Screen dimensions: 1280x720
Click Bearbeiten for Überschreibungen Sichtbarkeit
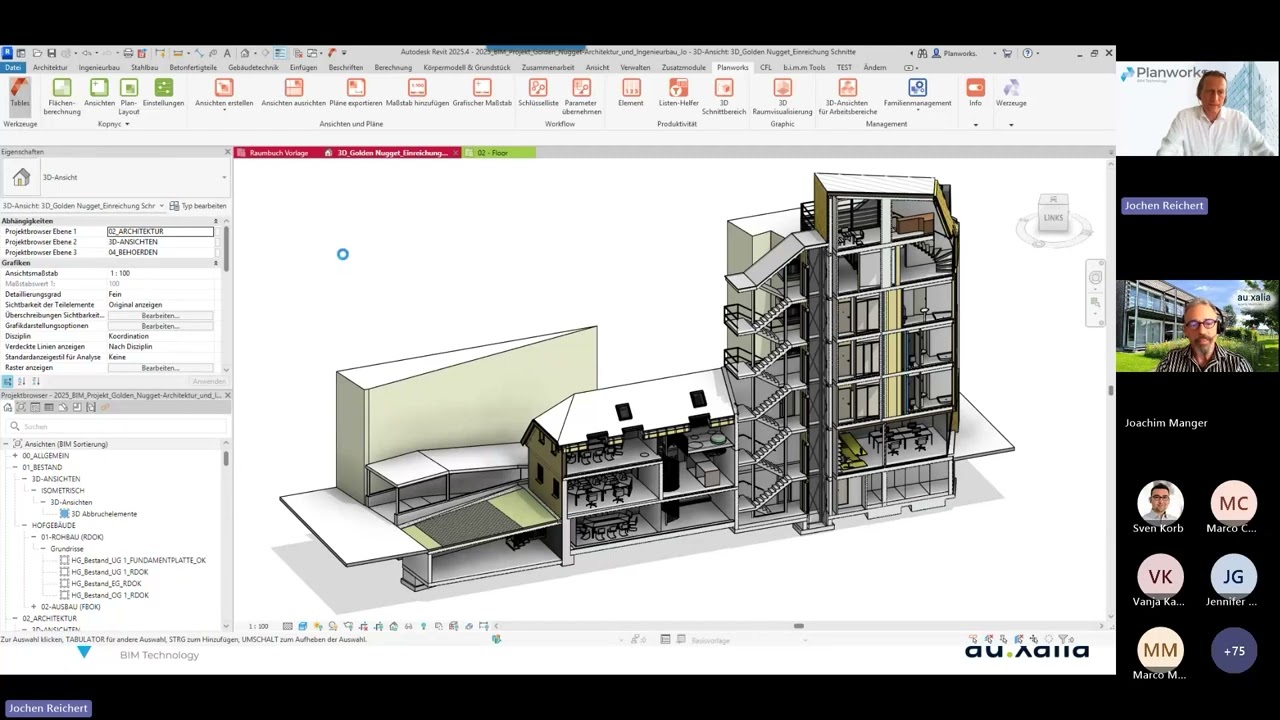pos(160,315)
